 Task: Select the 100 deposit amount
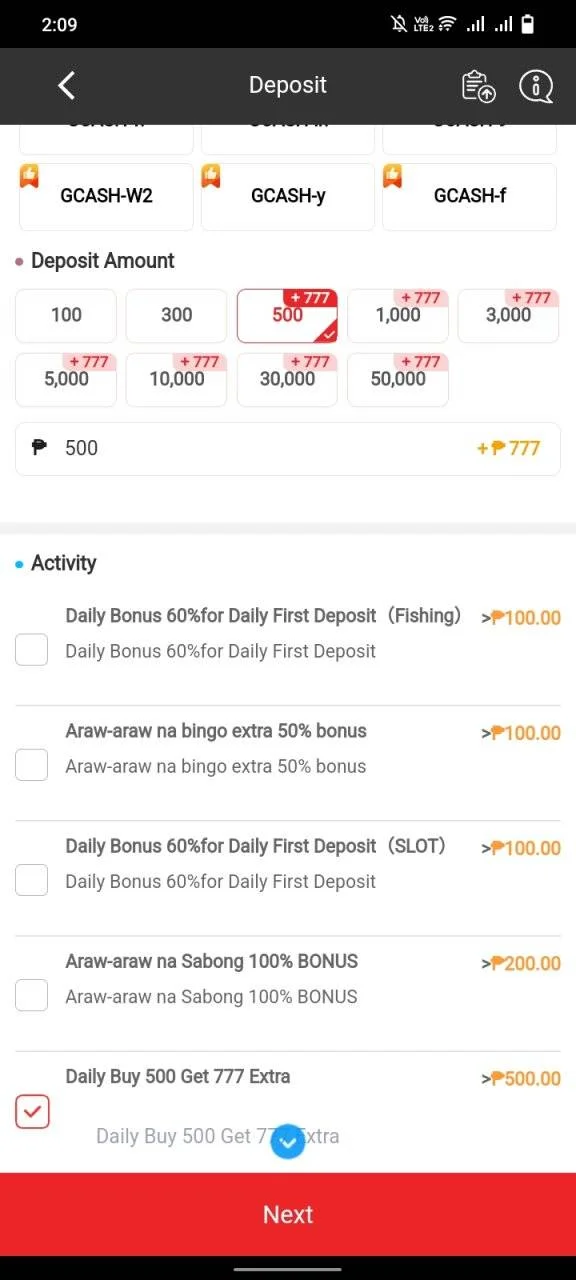[66, 316]
